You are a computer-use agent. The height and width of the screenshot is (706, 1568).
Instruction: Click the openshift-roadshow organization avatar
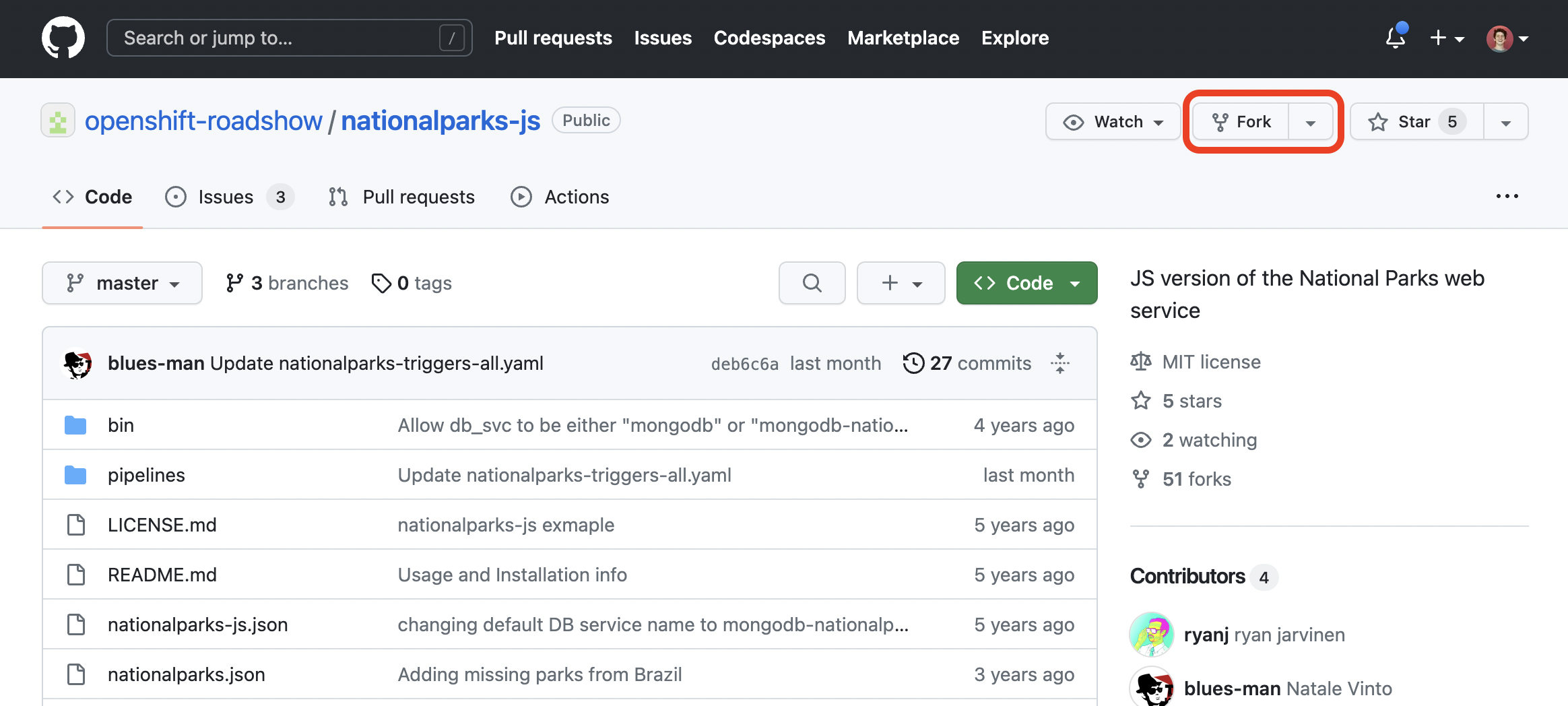pos(58,121)
